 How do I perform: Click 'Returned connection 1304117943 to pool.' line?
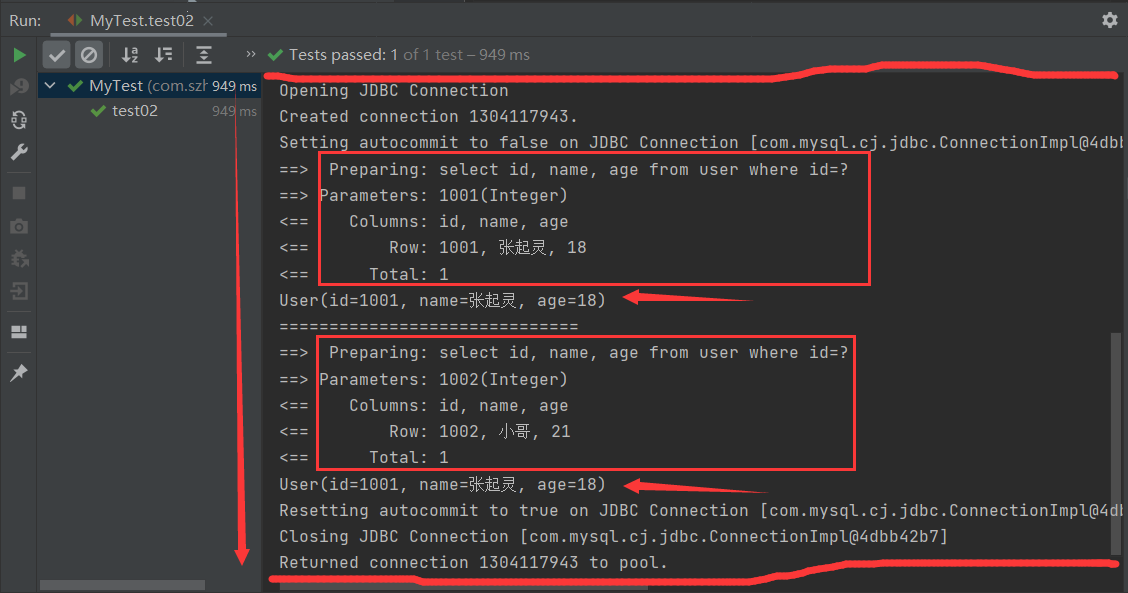473,562
